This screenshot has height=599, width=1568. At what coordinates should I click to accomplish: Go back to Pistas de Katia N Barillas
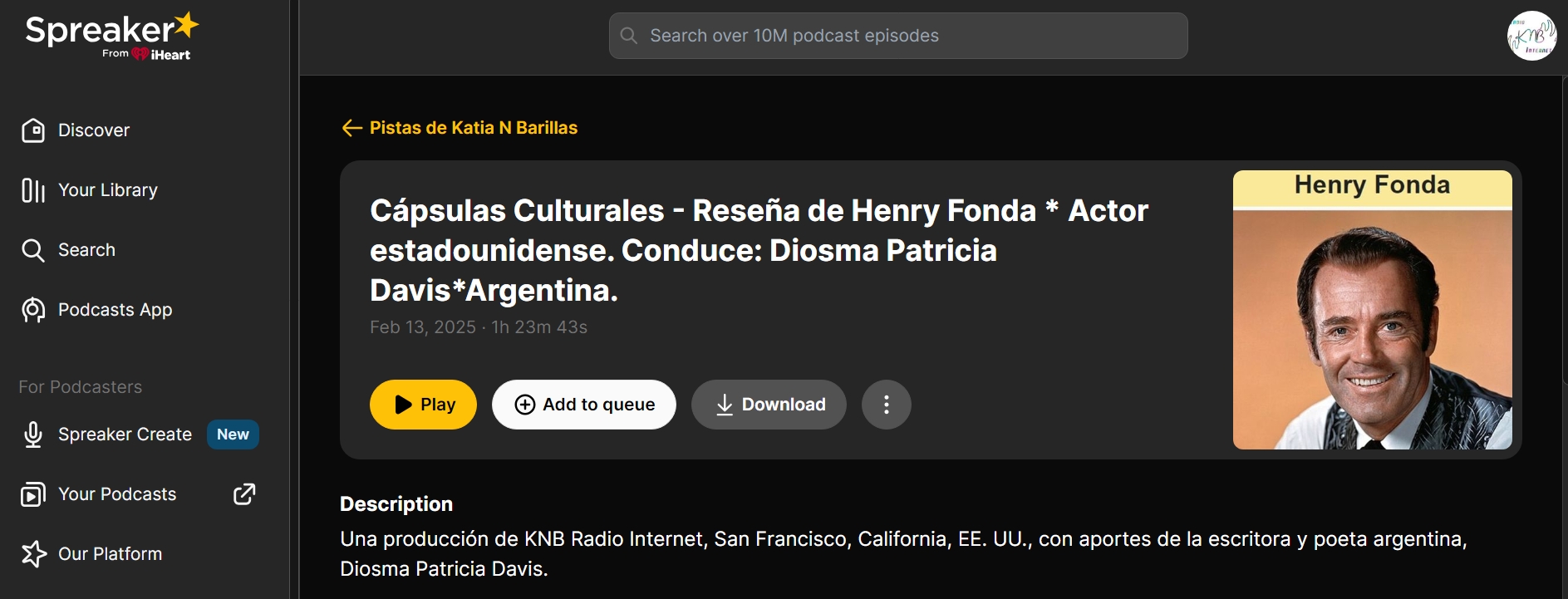click(474, 128)
